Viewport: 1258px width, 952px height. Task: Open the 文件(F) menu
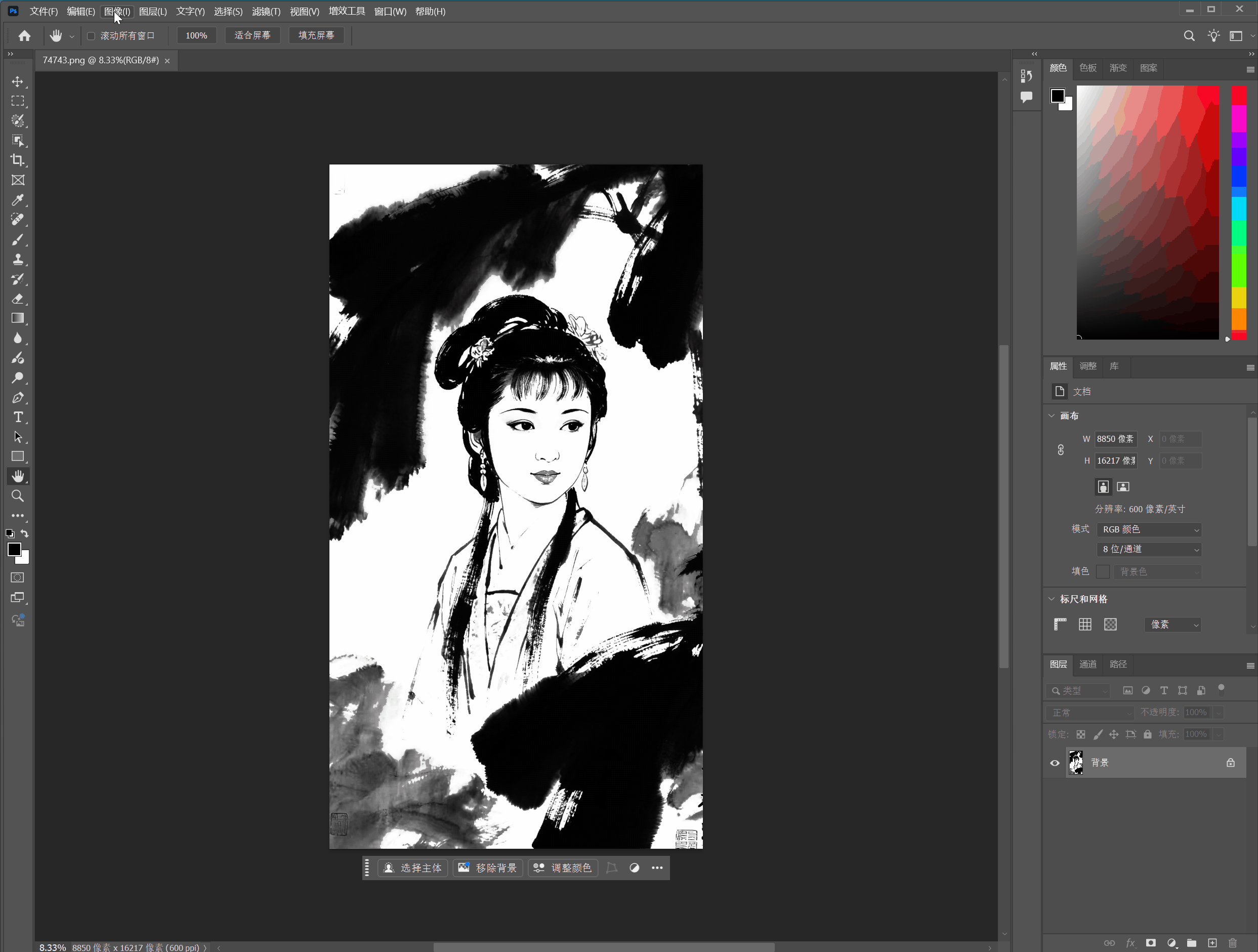(44, 11)
